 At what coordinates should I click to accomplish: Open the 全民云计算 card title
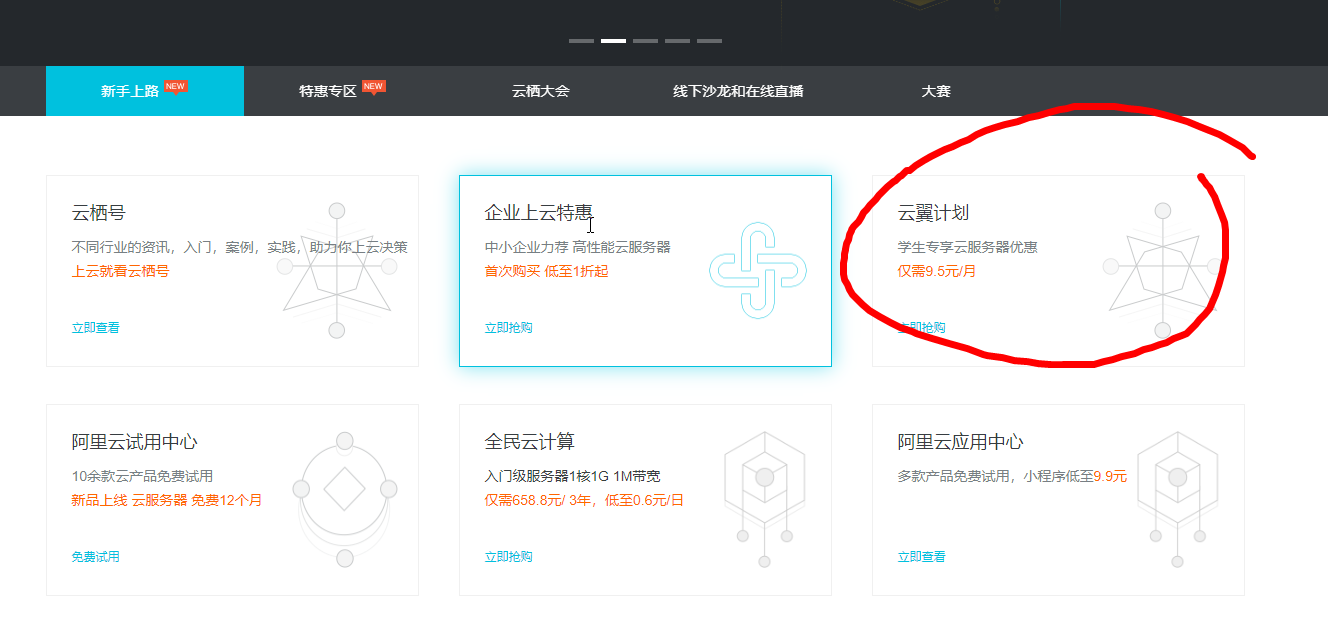coord(530,442)
